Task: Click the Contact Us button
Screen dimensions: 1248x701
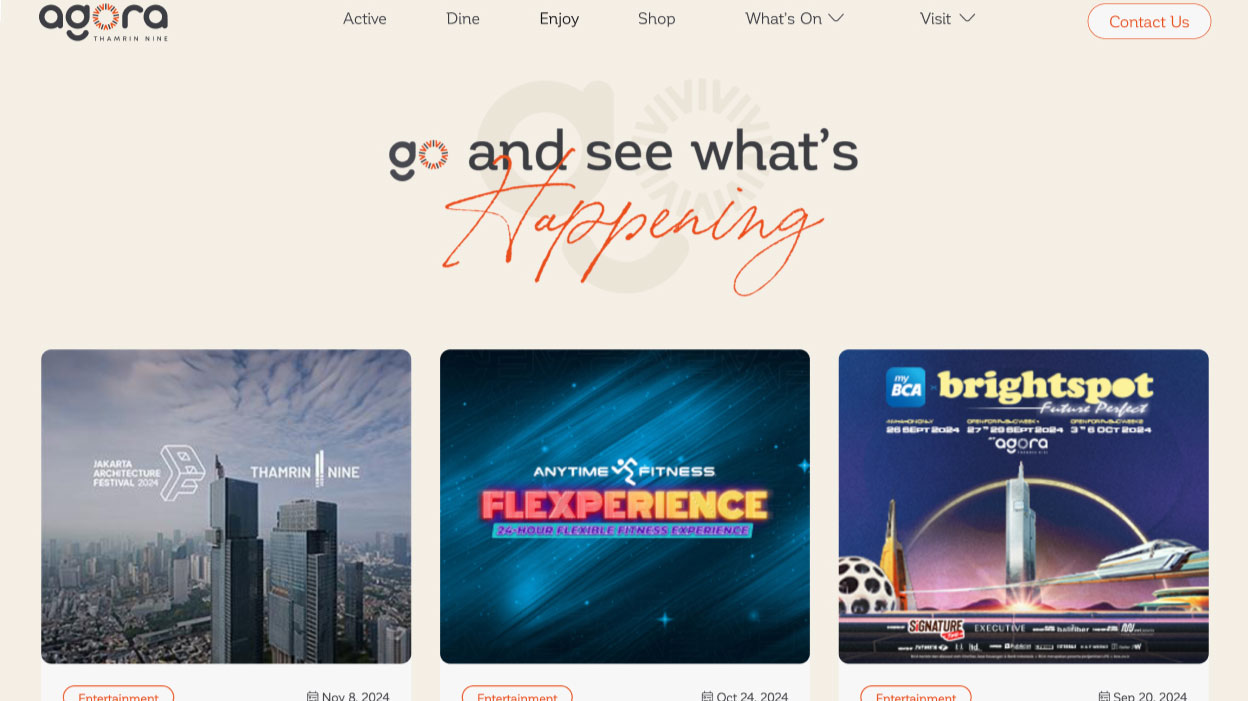Action: 1149,21
